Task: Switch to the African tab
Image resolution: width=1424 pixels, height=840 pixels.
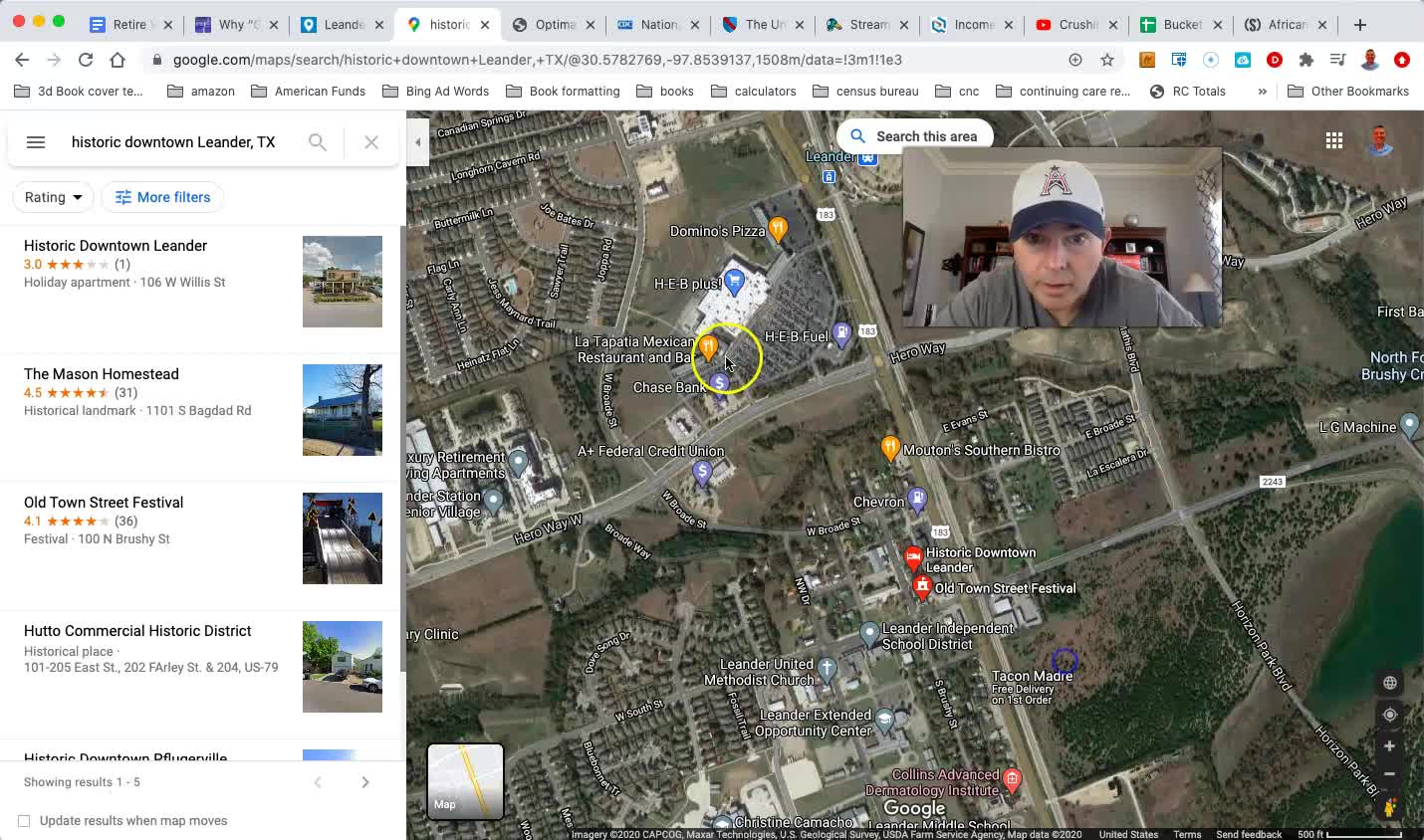Action: click(x=1287, y=24)
